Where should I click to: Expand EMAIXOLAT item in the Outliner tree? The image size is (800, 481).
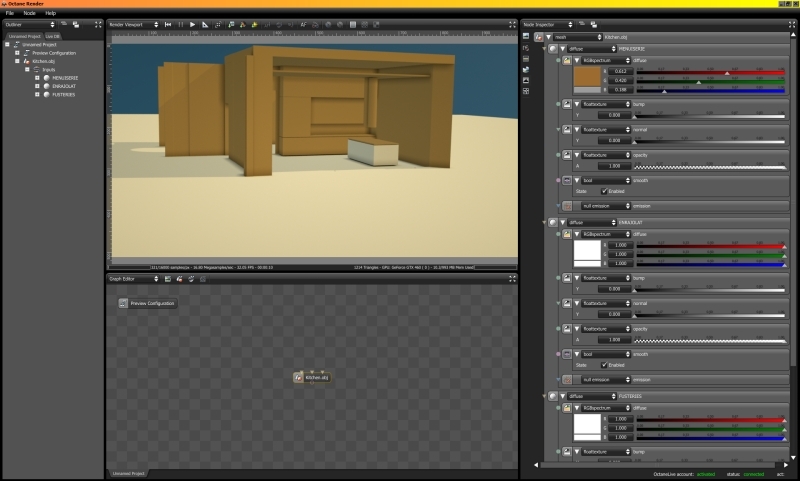tap(37, 86)
